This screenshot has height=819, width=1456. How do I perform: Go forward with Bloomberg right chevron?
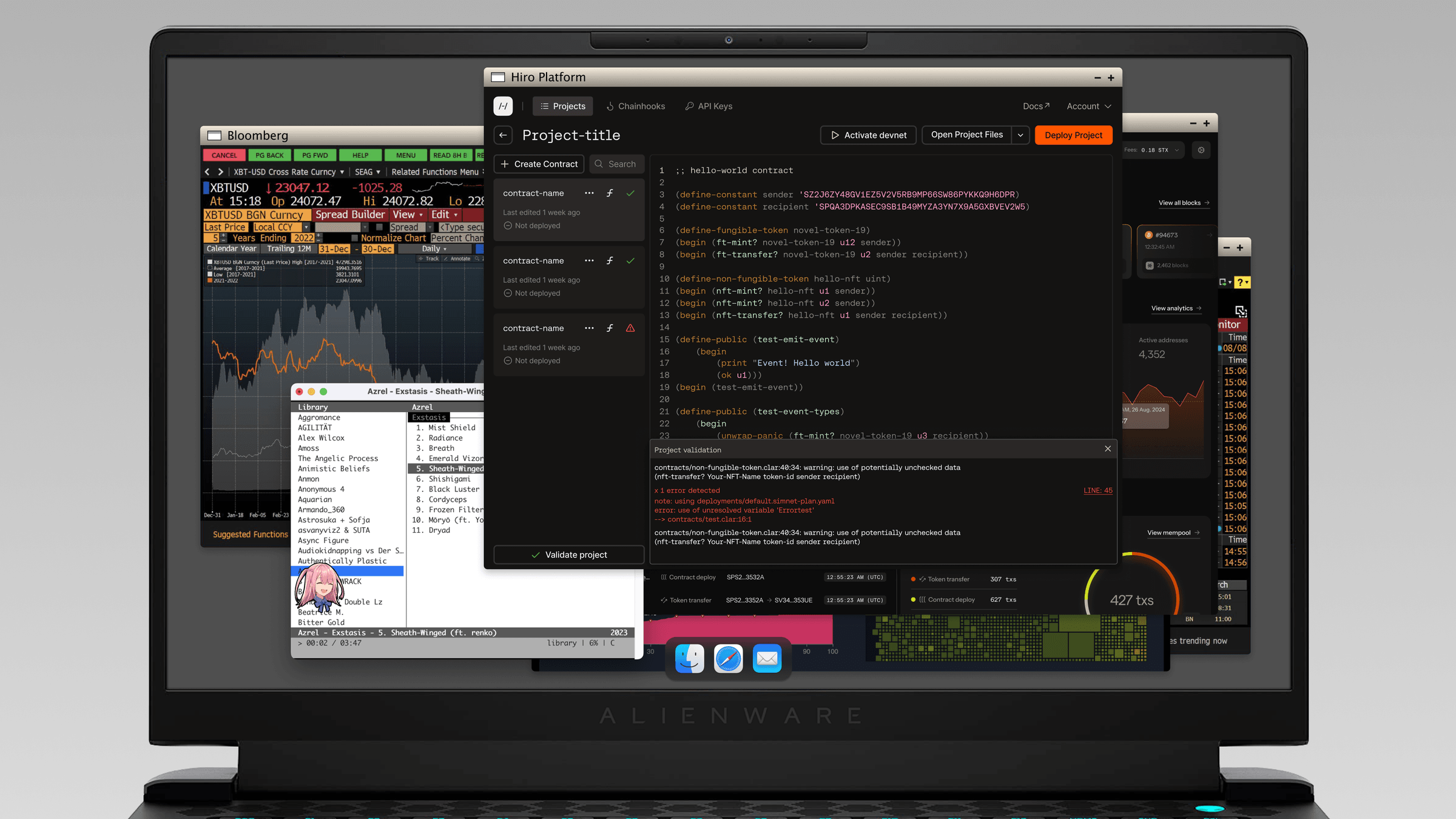tap(221, 172)
